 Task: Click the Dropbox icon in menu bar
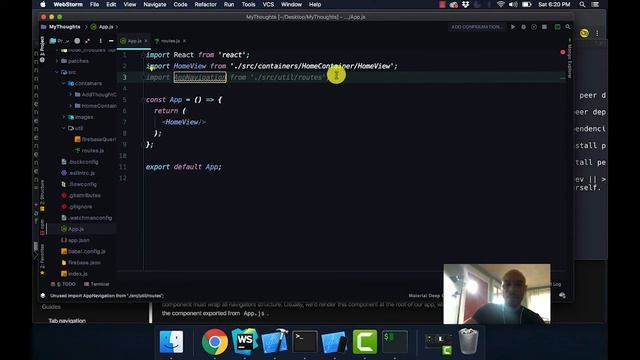pyautogui.click(x=465, y=4)
